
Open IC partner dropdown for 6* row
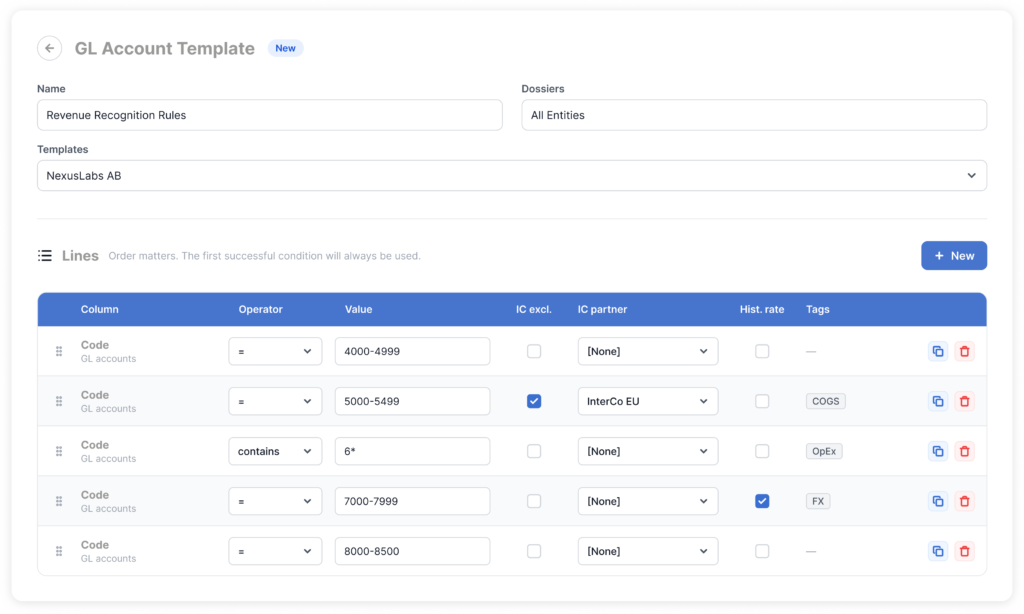[648, 451]
